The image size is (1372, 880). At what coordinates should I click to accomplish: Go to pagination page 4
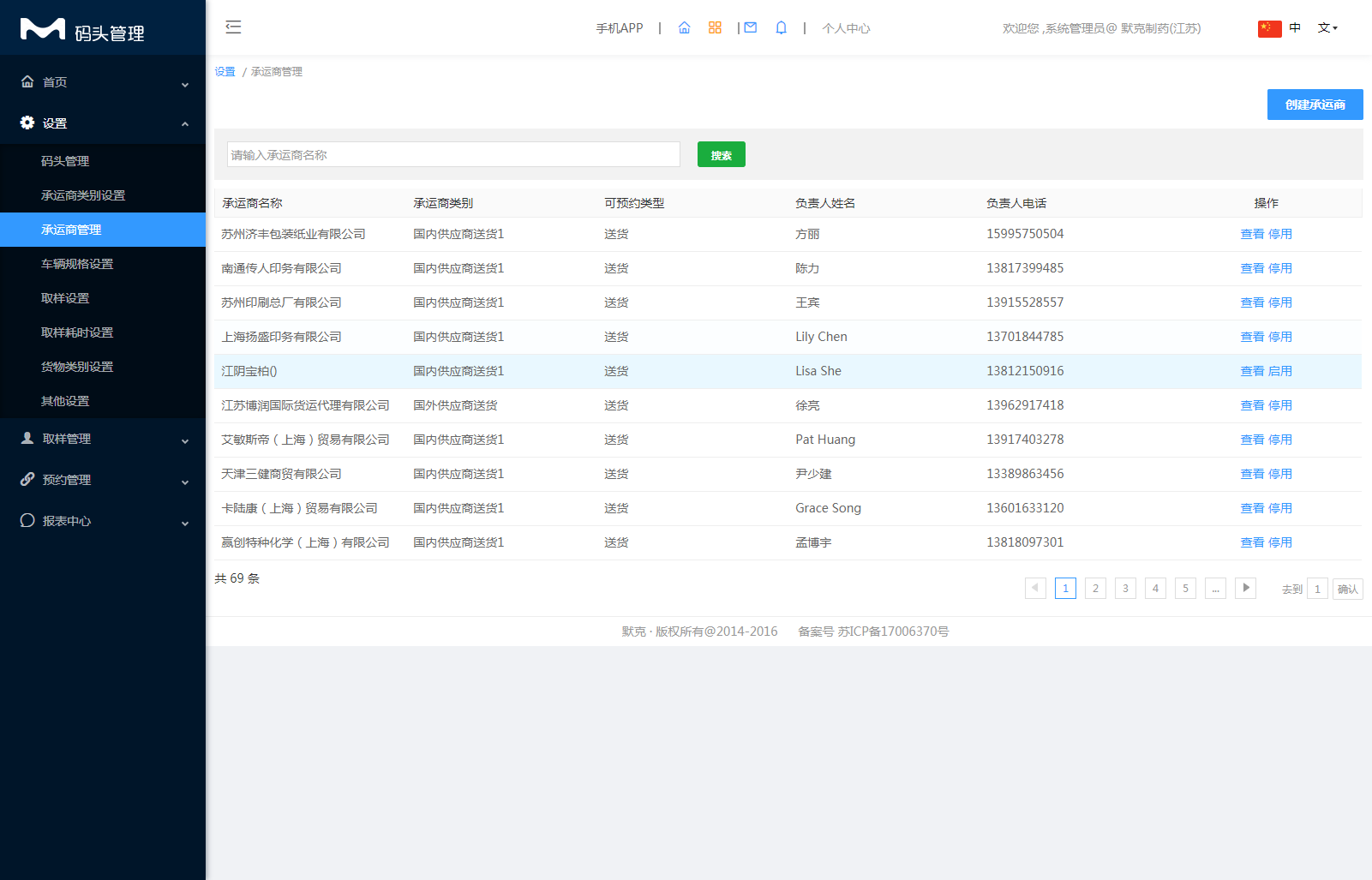[x=1155, y=588]
